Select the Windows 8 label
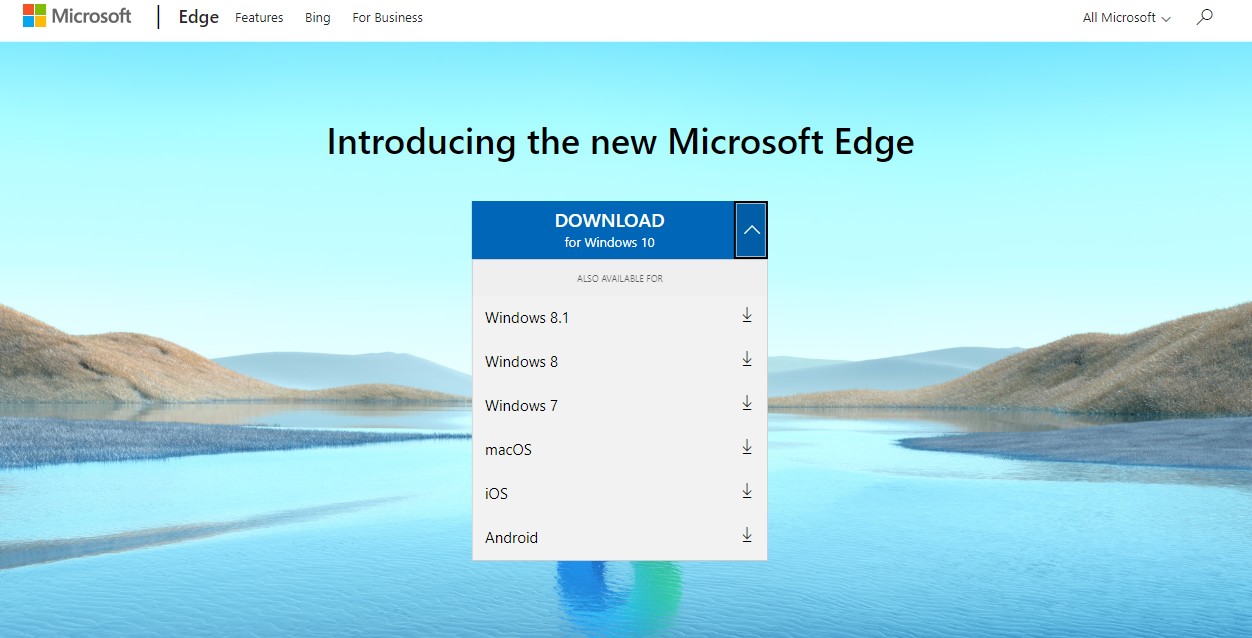This screenshot has width=1252, height=638. point(521,362)
